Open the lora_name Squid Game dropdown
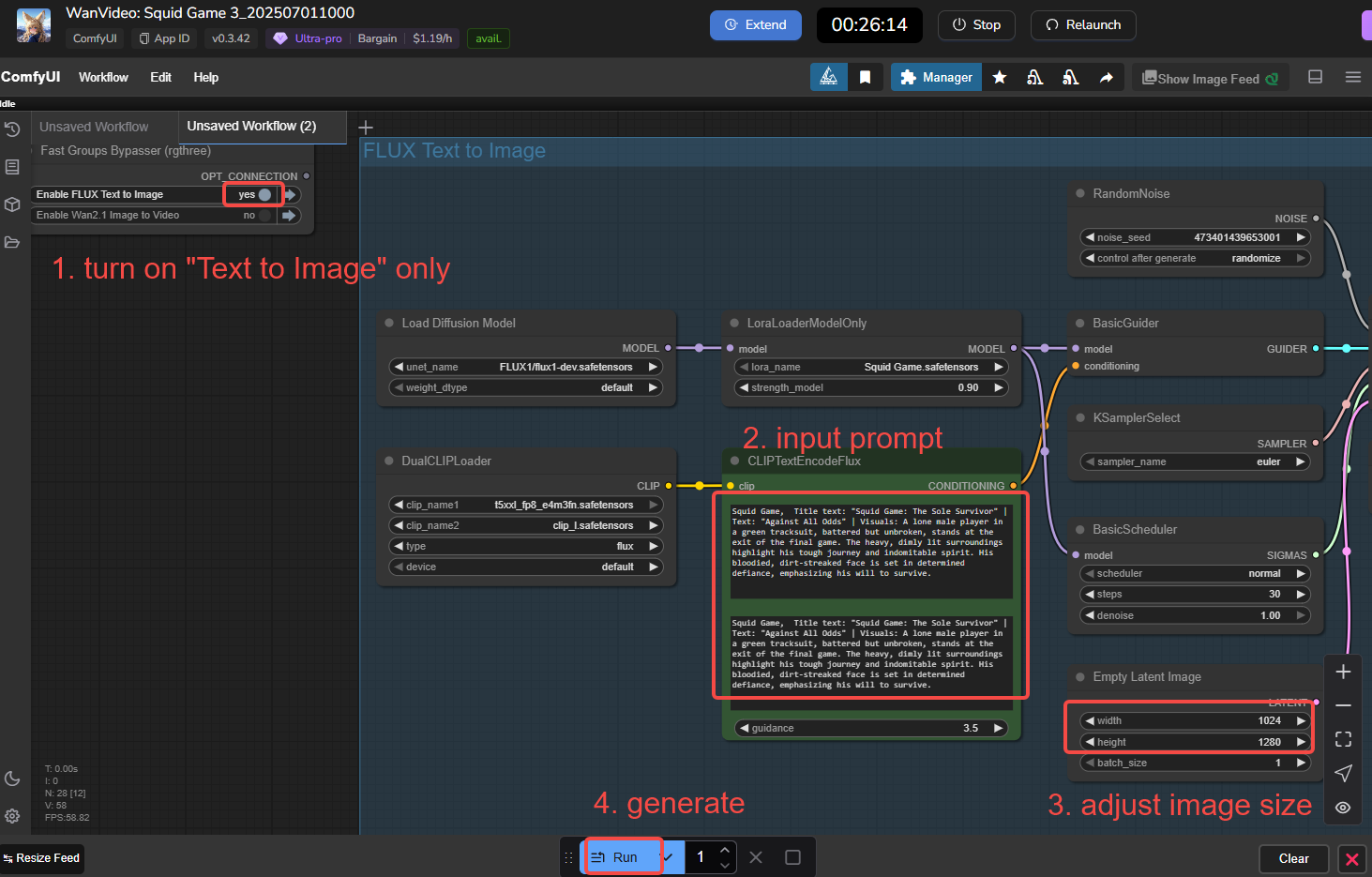This screenshot has width=1372, height=877. 871,367
